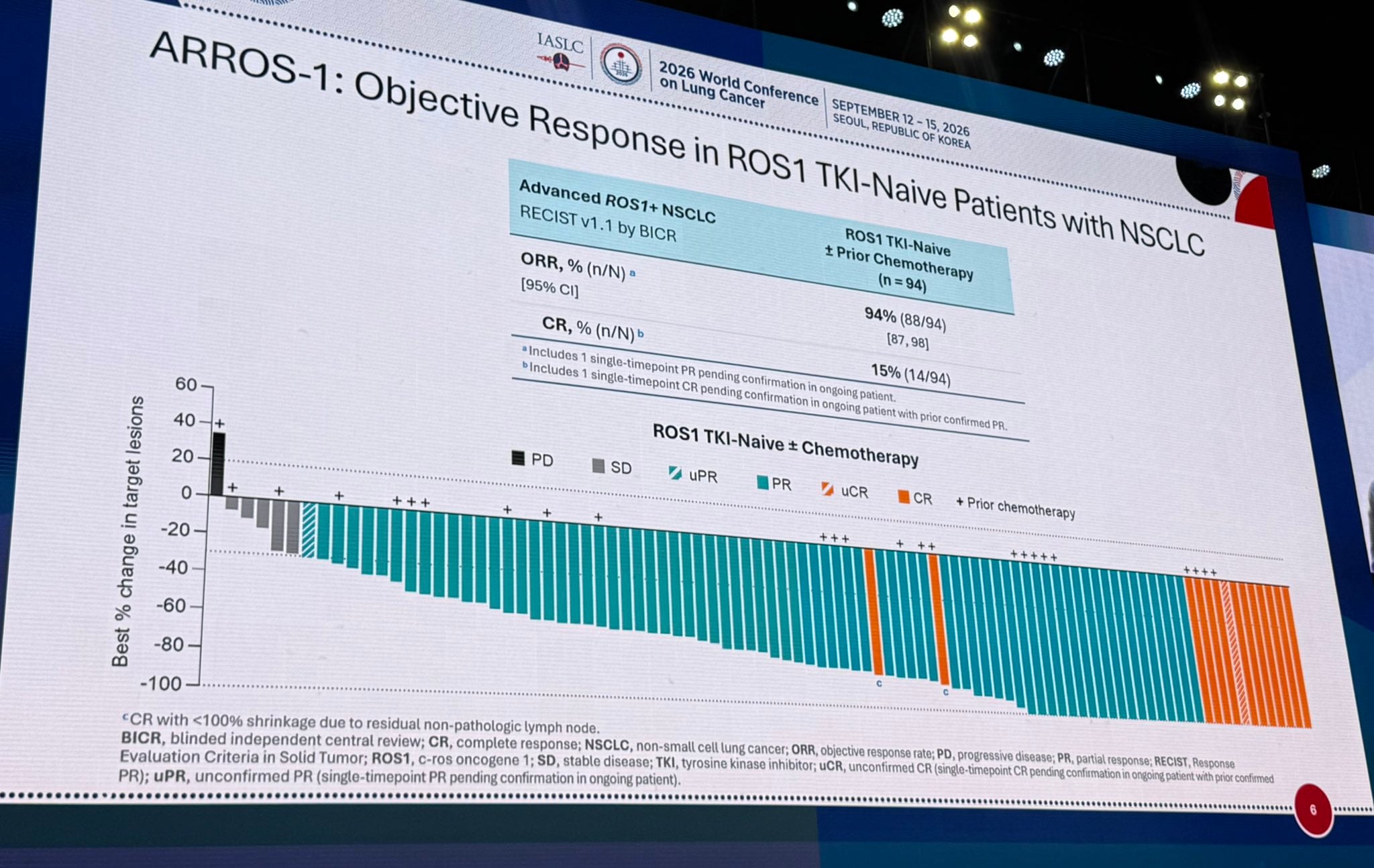Click the CR 15% (14/94) value
Image resolution: width=1374 pixels, height=868 pixels.
click(910, 374)
